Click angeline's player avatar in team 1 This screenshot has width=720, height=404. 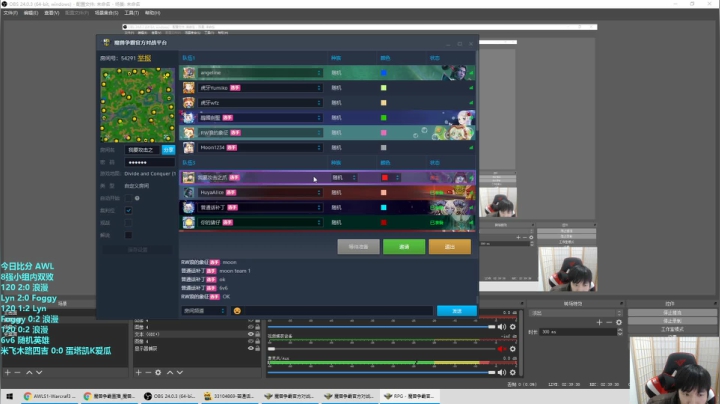point(189,73)
